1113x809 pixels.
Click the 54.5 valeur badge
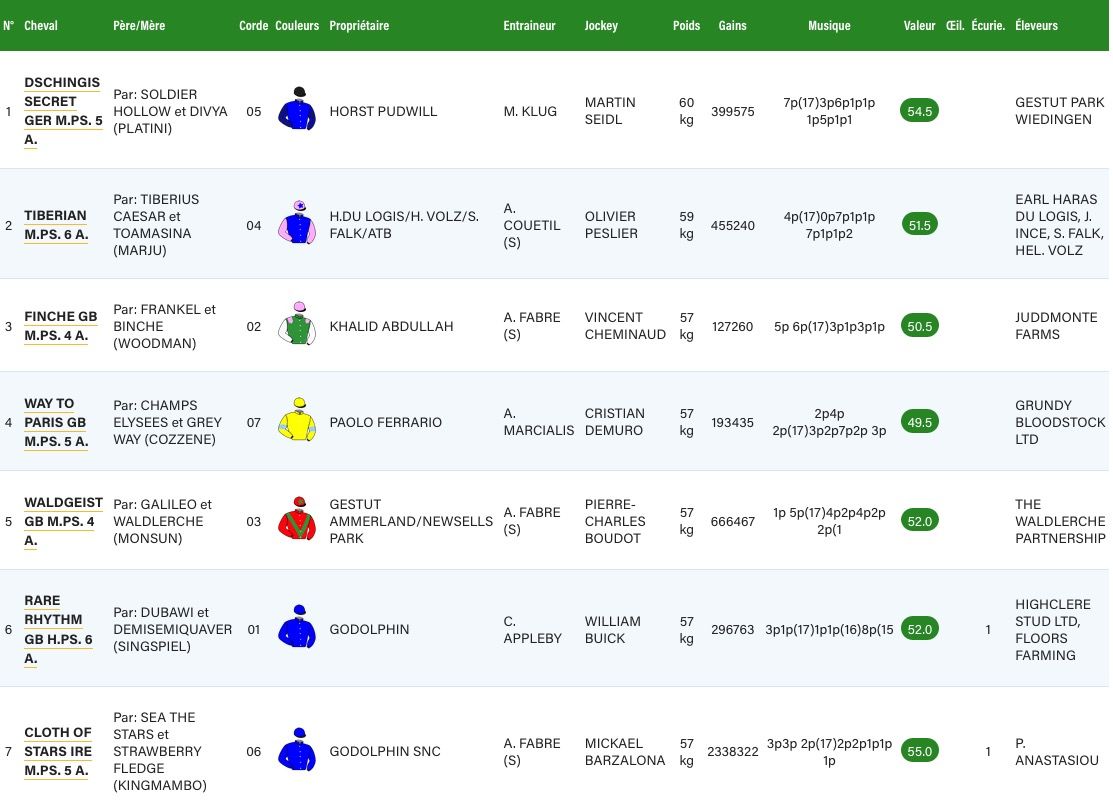coord(919,111)
